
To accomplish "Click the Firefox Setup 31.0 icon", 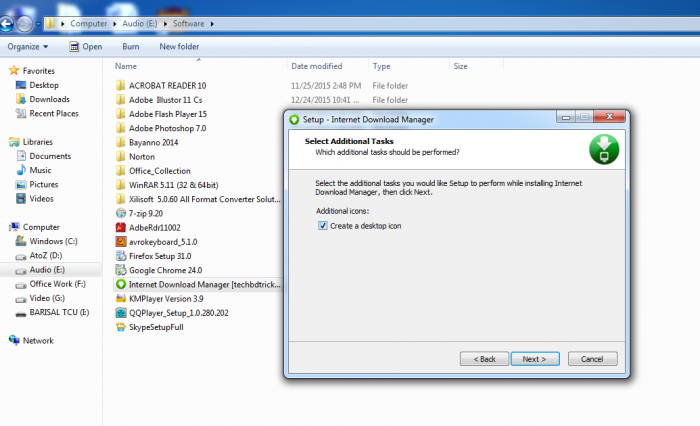I will pyautogui.click(x=121, y=256).
